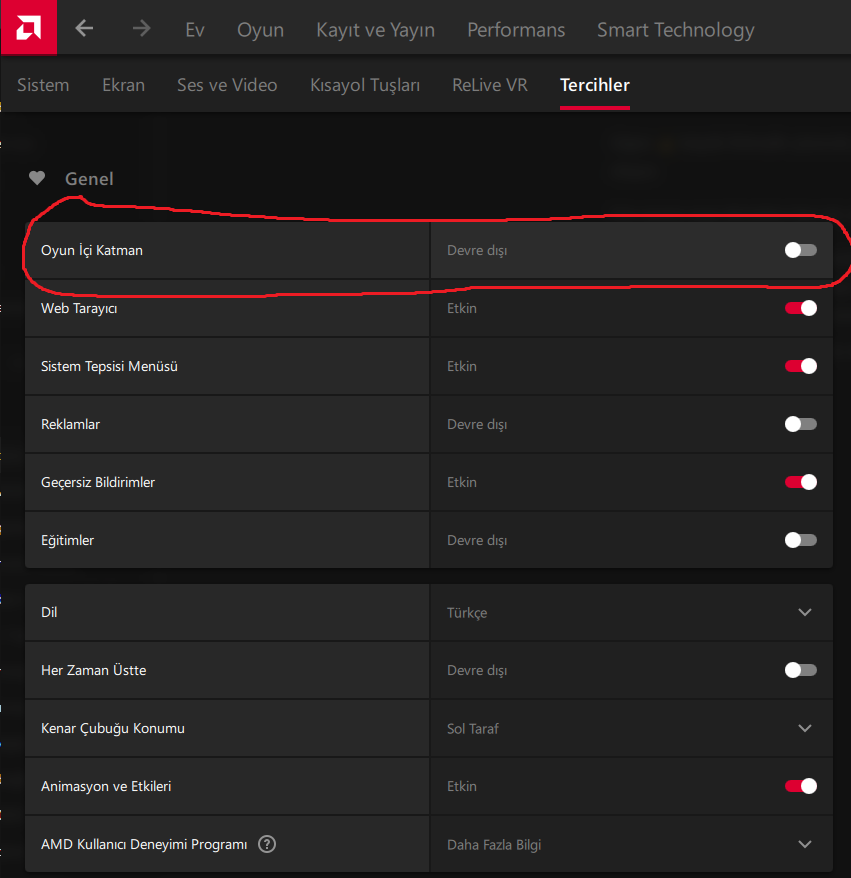
Task: Disable Animasyon ve Etkileri toggle
Action: 801,786
